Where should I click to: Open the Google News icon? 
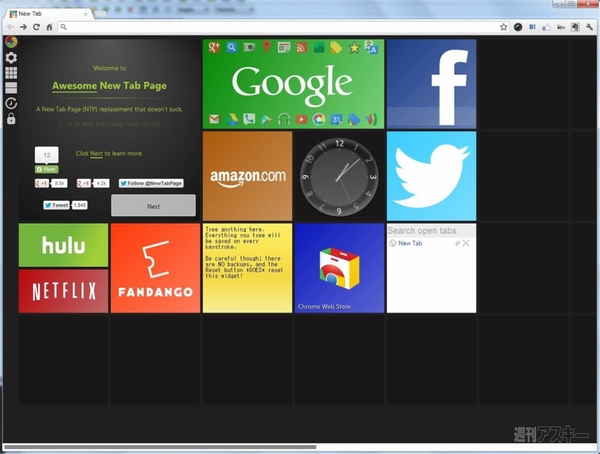284,47
